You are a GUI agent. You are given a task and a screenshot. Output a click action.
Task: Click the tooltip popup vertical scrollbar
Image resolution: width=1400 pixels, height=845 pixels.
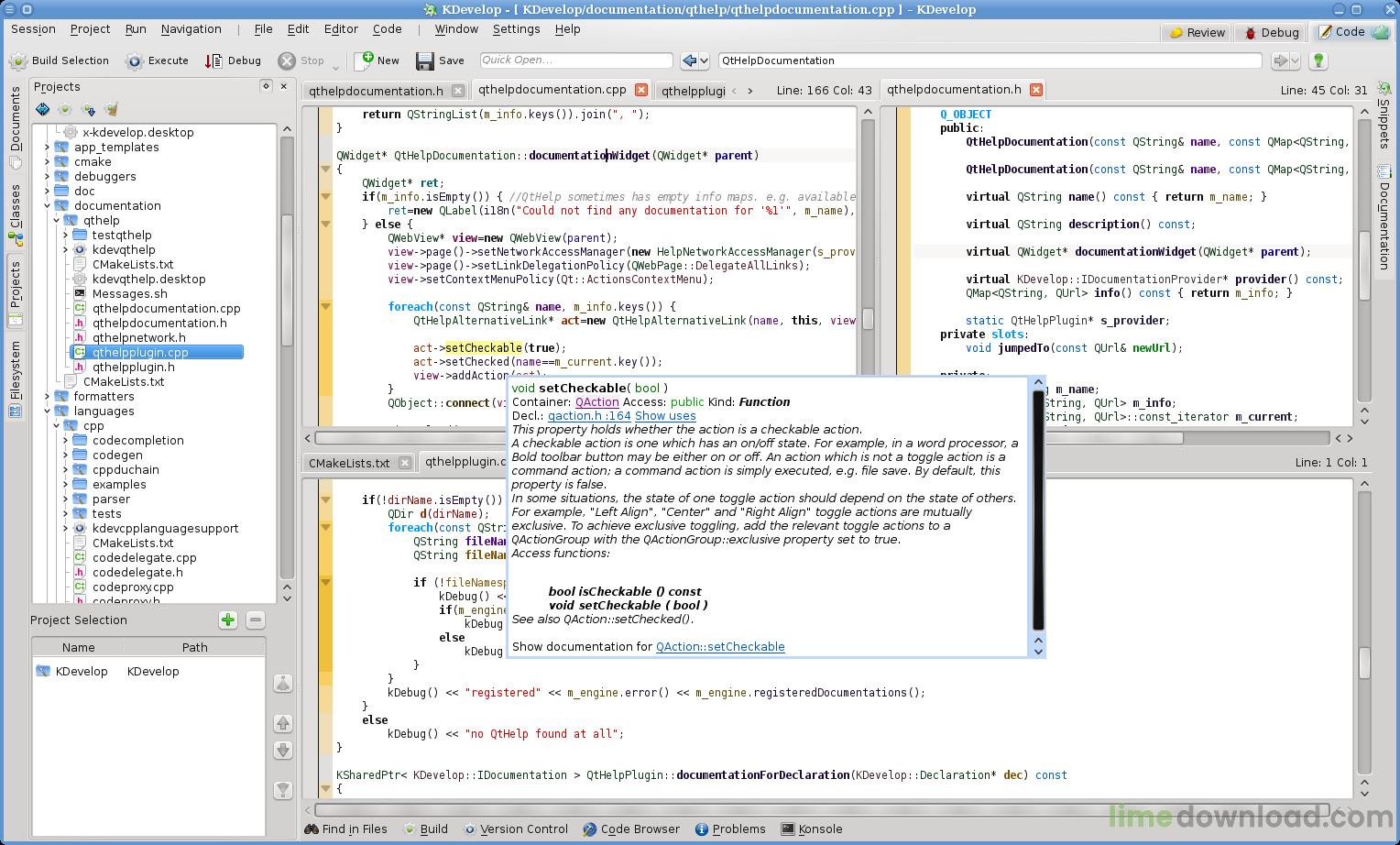(x=1038, y=510)
